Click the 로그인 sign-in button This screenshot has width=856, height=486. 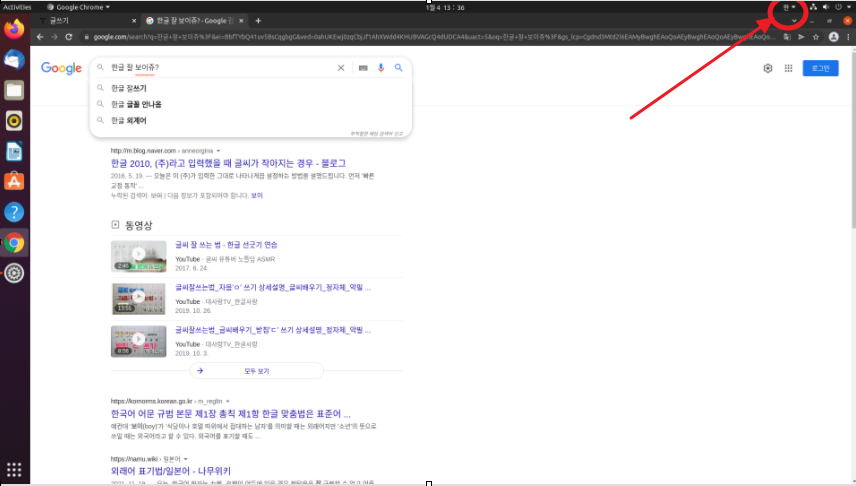[820, 68]
